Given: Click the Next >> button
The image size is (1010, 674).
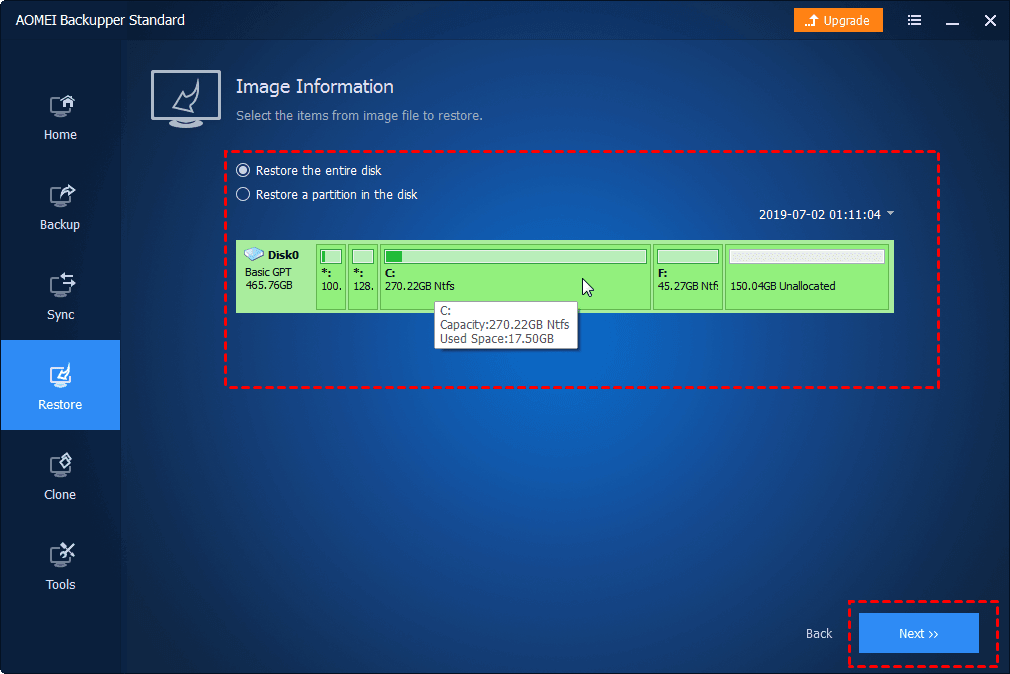Looking at the screenshot, I should click(919, 633).
